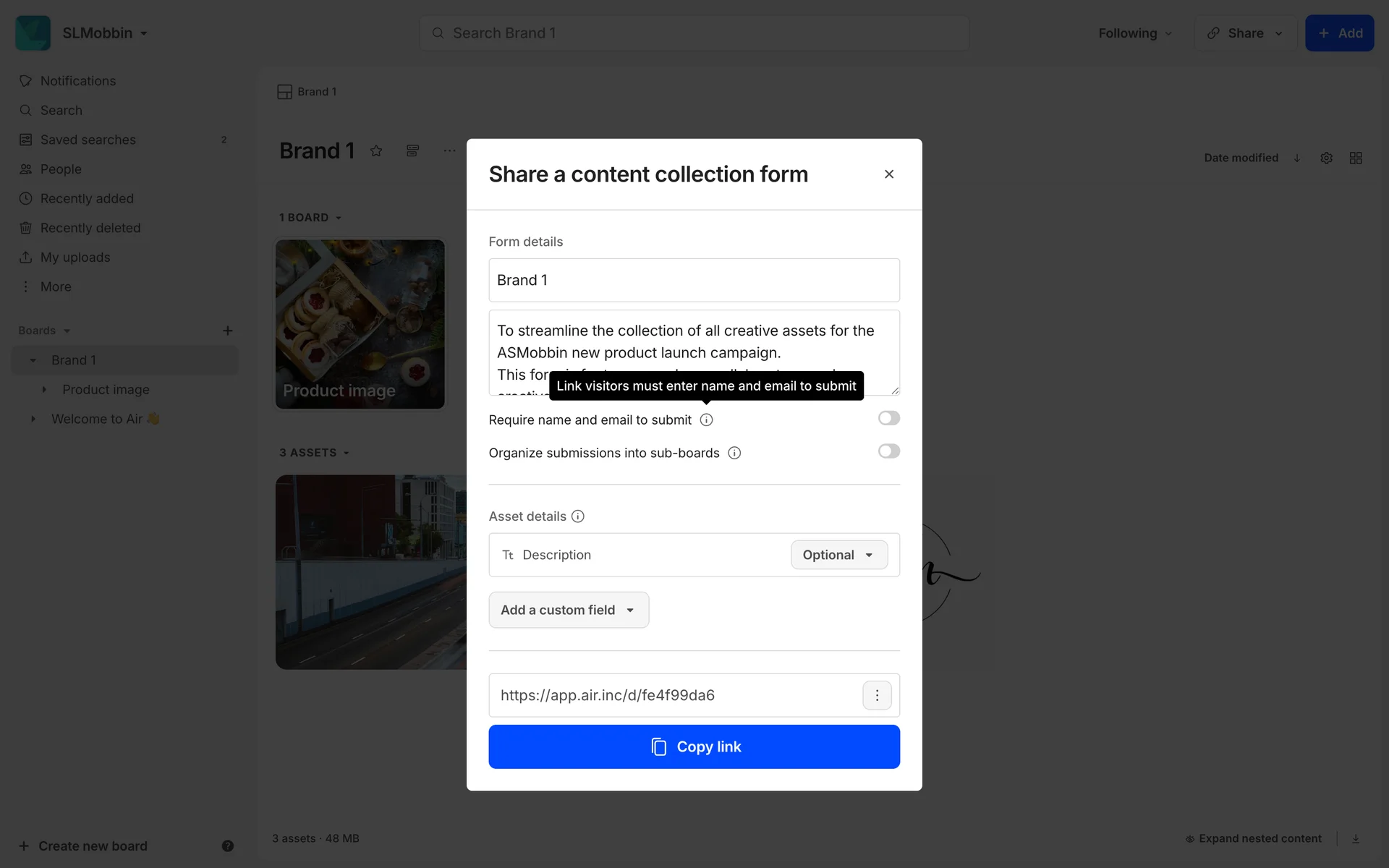
Task: Go to Saved searches in sidebar
Action: click(88, 140)
